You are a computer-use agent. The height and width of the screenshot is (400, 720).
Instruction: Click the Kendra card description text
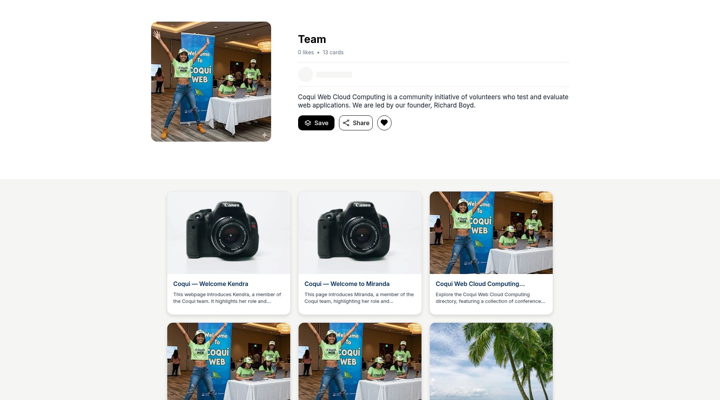tap(227, 298)
